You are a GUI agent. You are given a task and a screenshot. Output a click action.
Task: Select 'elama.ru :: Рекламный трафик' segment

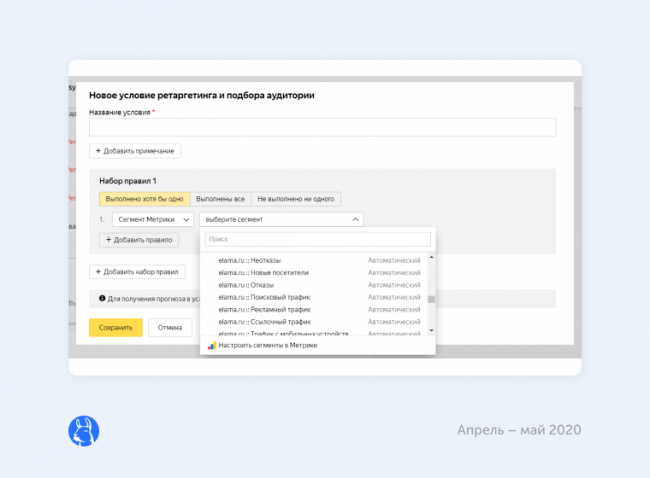tap(266, 309)
